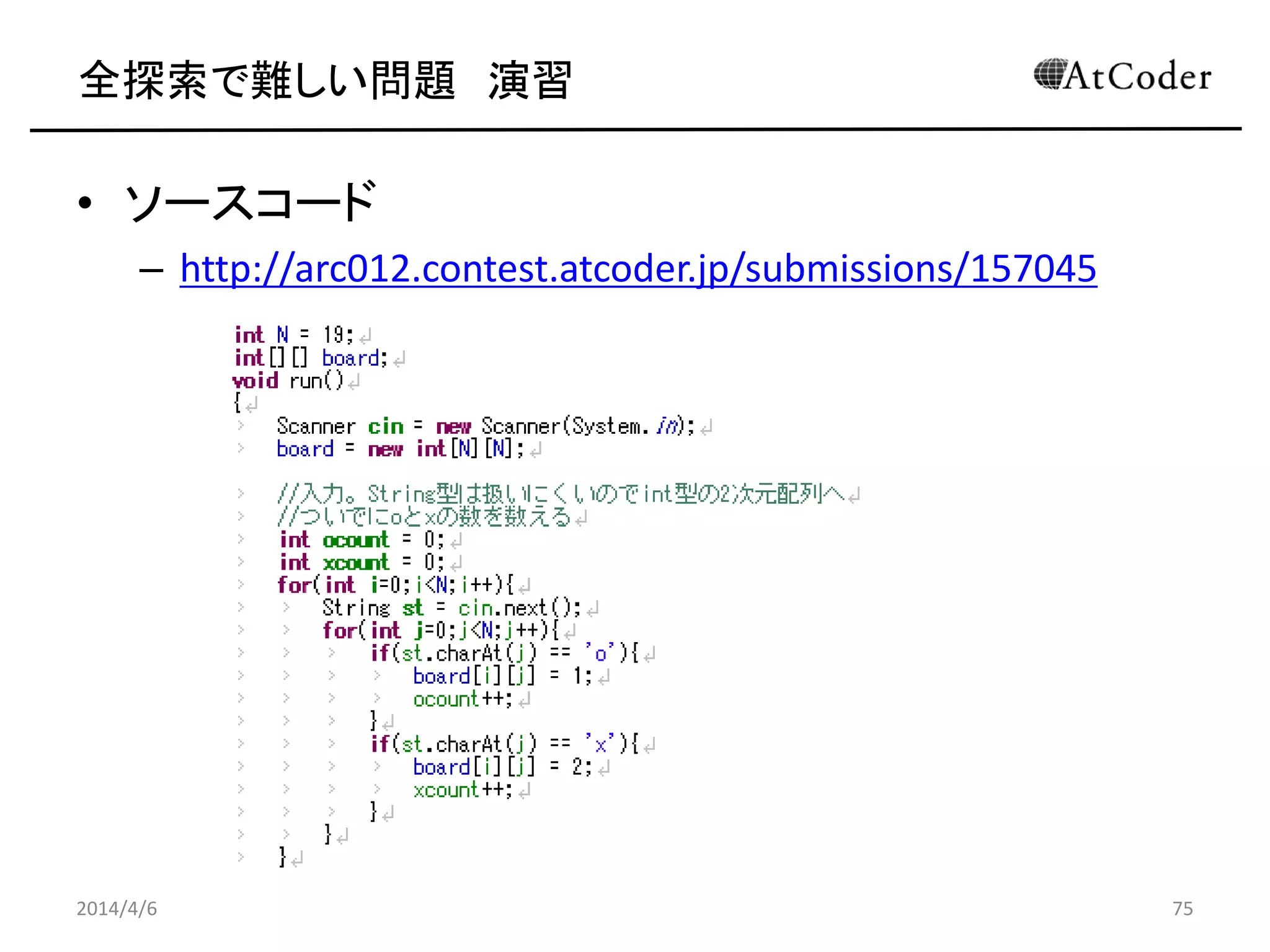Image resolution: width=1270 pixels, height=952 pixels.
Task: Click the outer 'for(int i=0;i<N;i++){' line
Action: click(396, 584)
